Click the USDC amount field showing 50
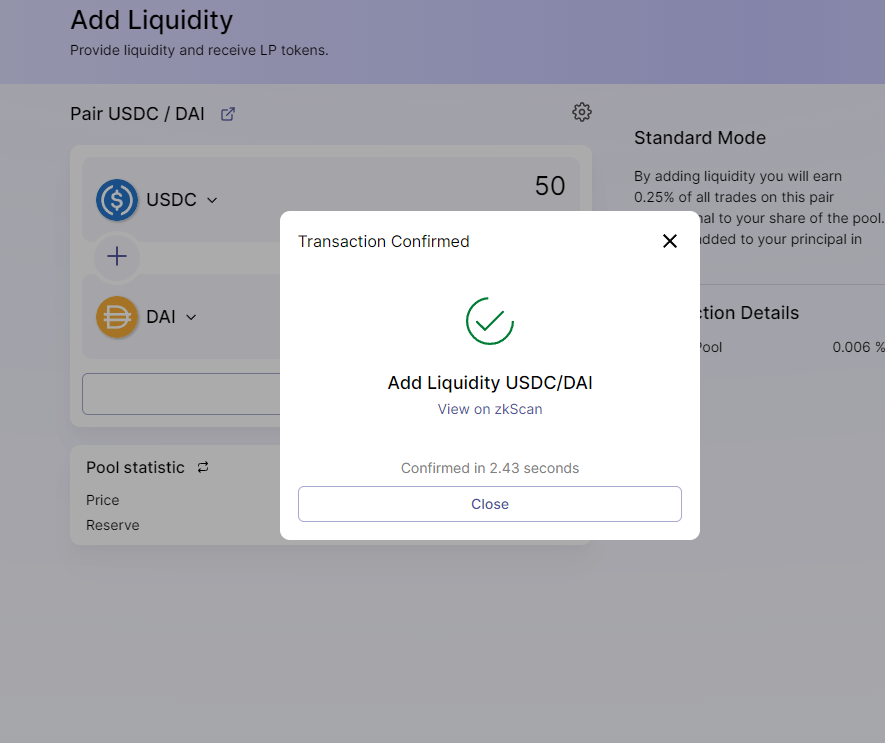 point(550,186)
